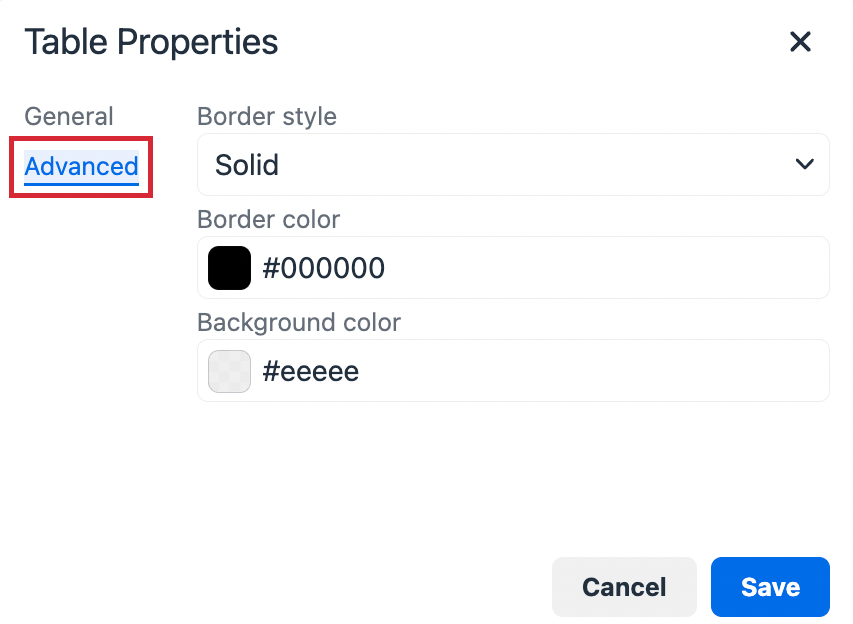Click the "Border style" label

266,116
